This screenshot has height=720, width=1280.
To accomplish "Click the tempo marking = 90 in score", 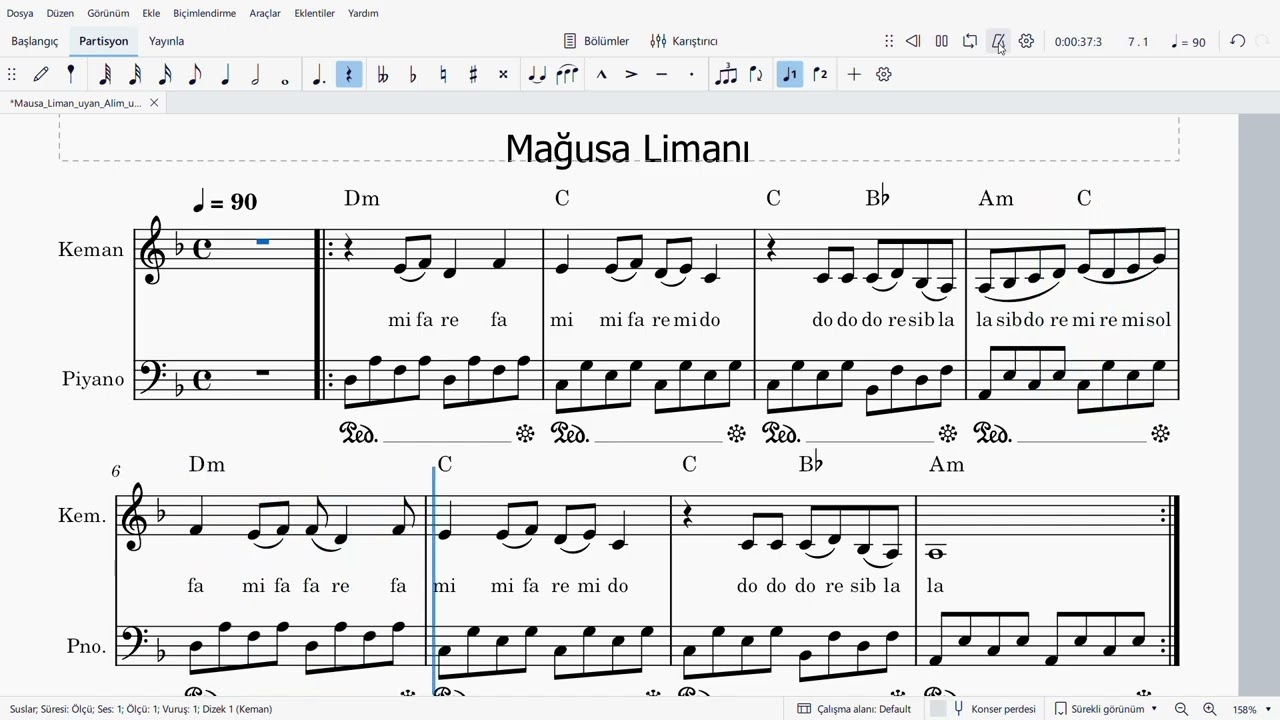I will [224, 201].
